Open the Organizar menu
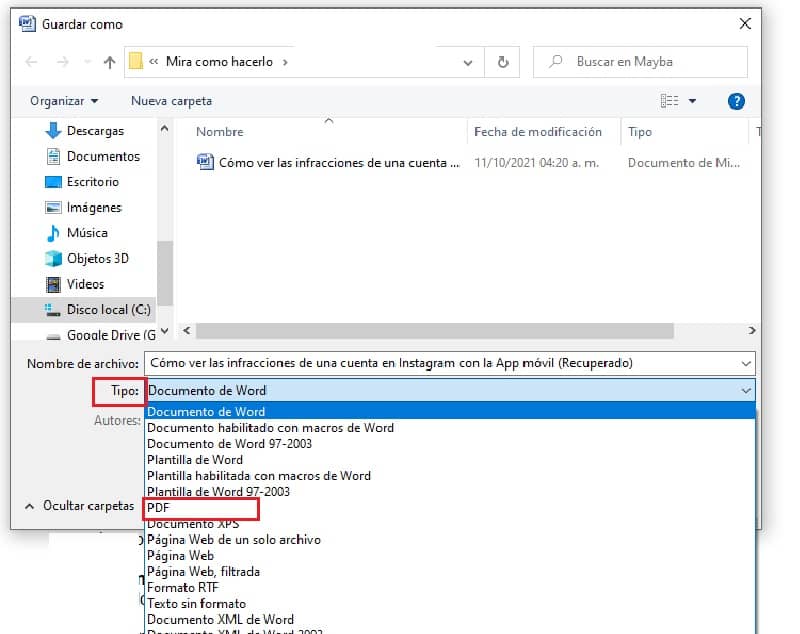 click(62, 100)
